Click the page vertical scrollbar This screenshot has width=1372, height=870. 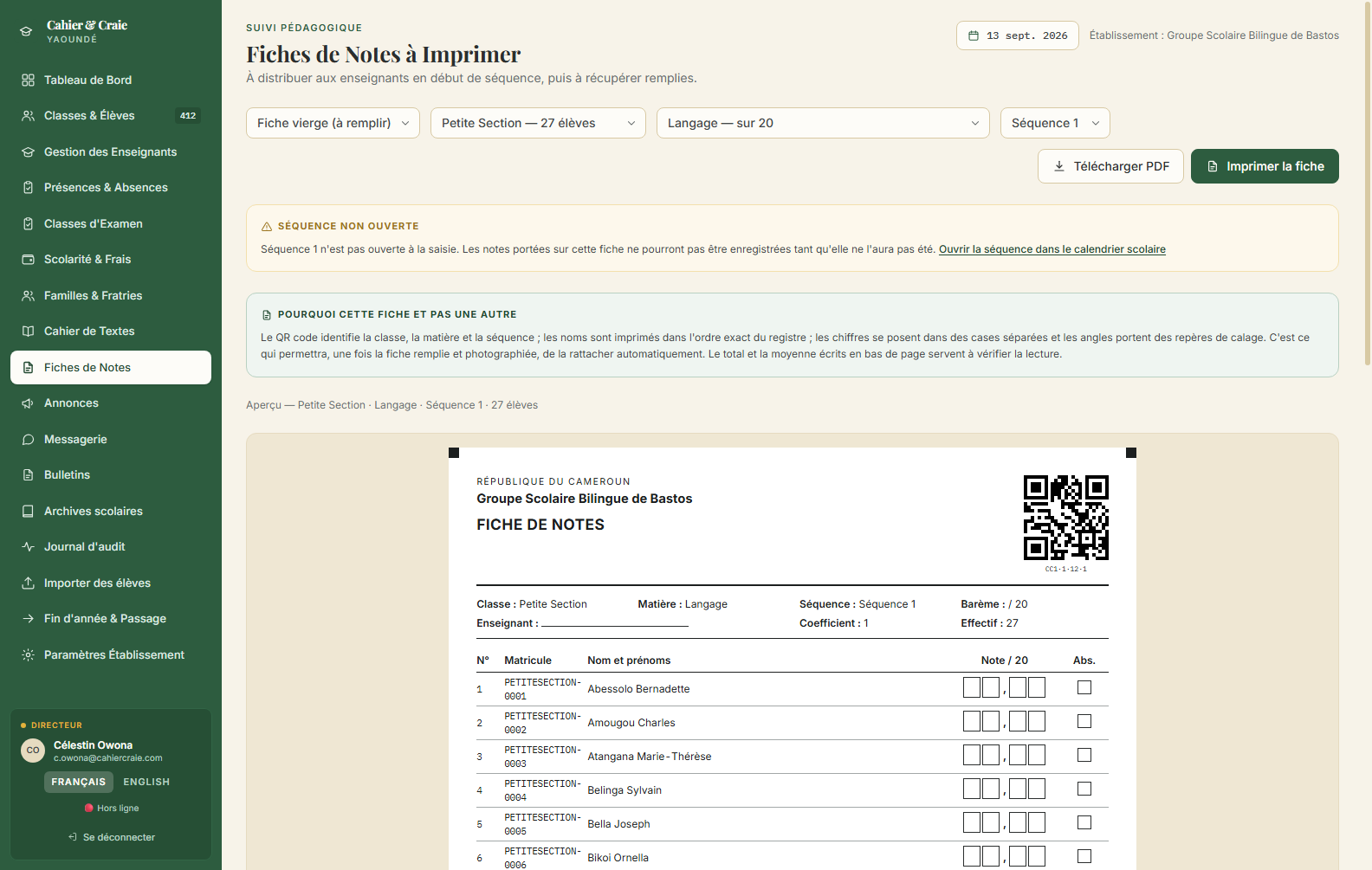pos(1368,182)
